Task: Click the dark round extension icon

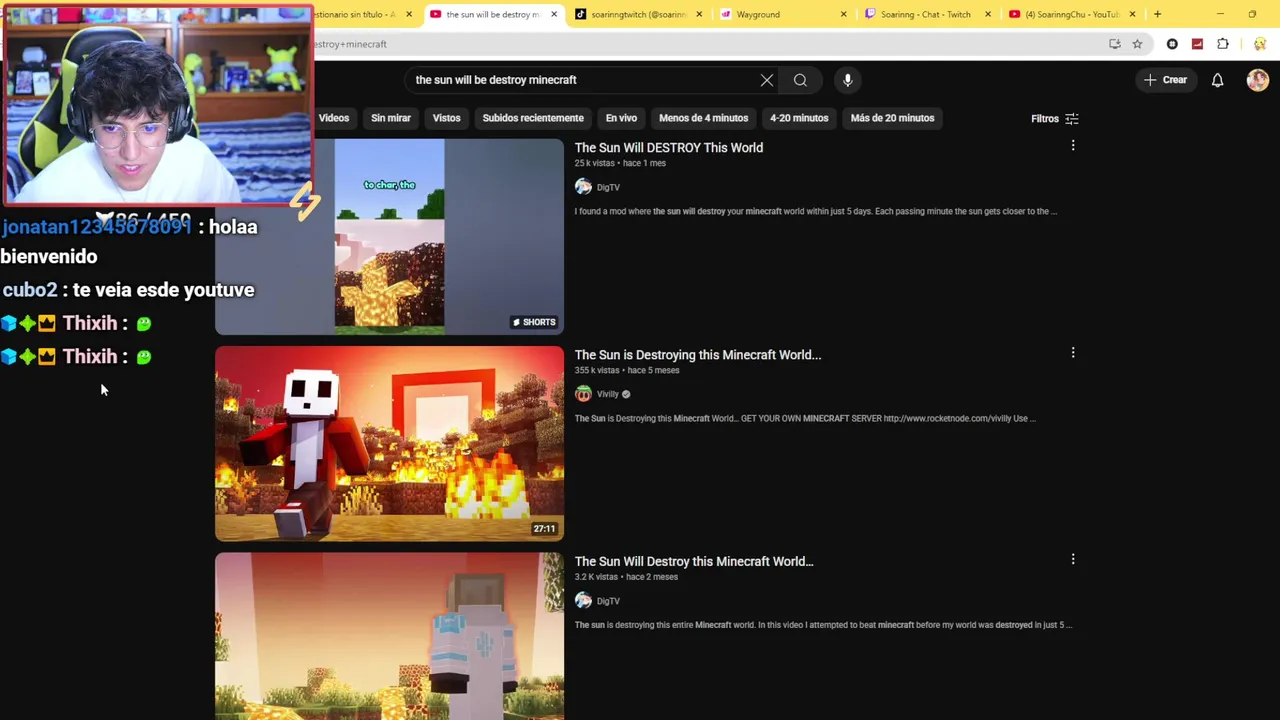Action: pyautogui.click(x=1172, y=44)
